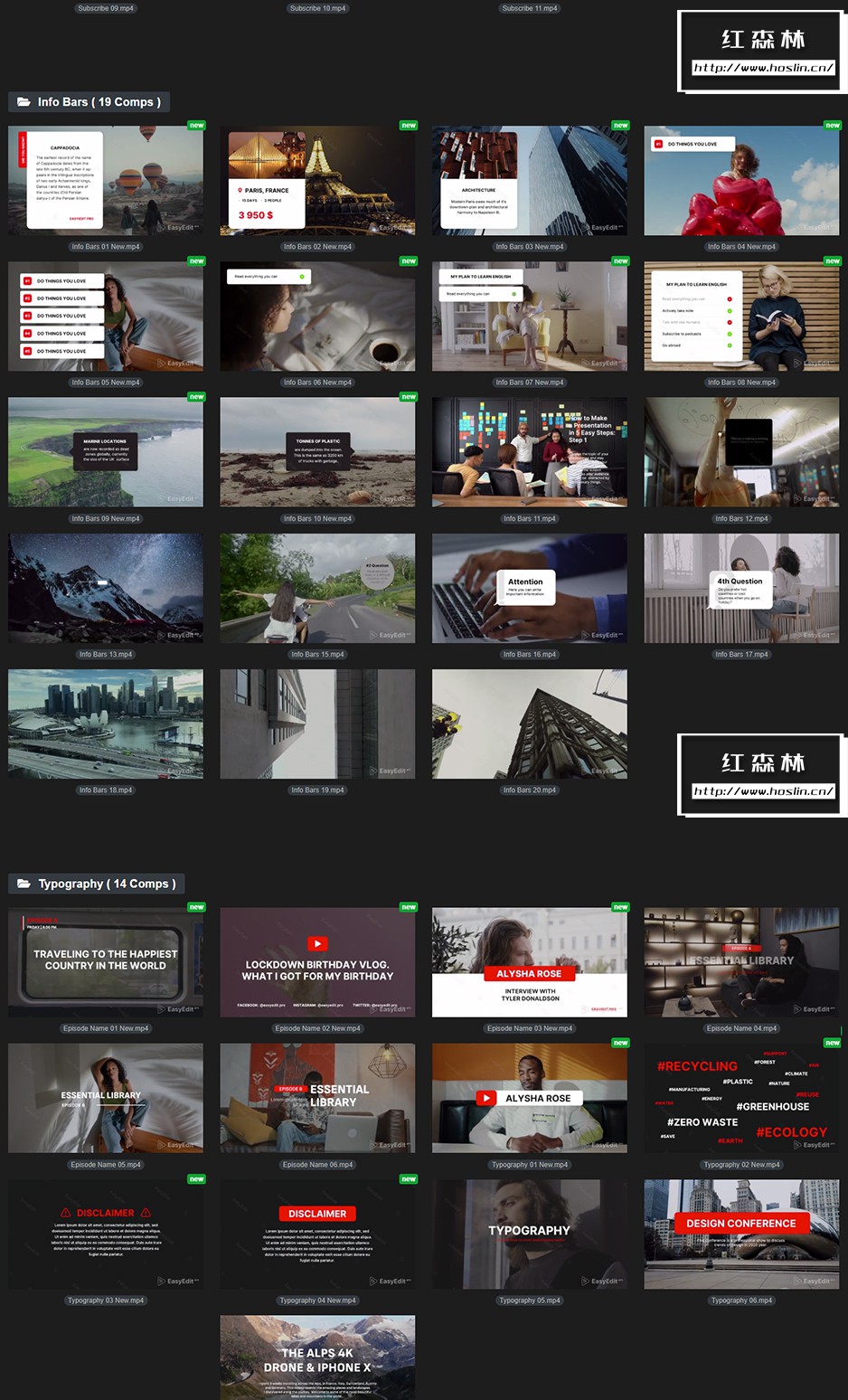This screenshot has height=1400, width=848.
Task: Click the red YouTube play icon in Lockdown Birthday Vlog
Action: click(x=317, y=943)
